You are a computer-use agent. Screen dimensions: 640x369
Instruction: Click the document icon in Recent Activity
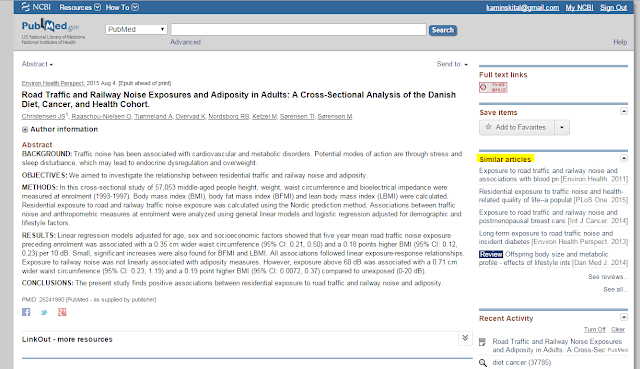click(482, 342)
